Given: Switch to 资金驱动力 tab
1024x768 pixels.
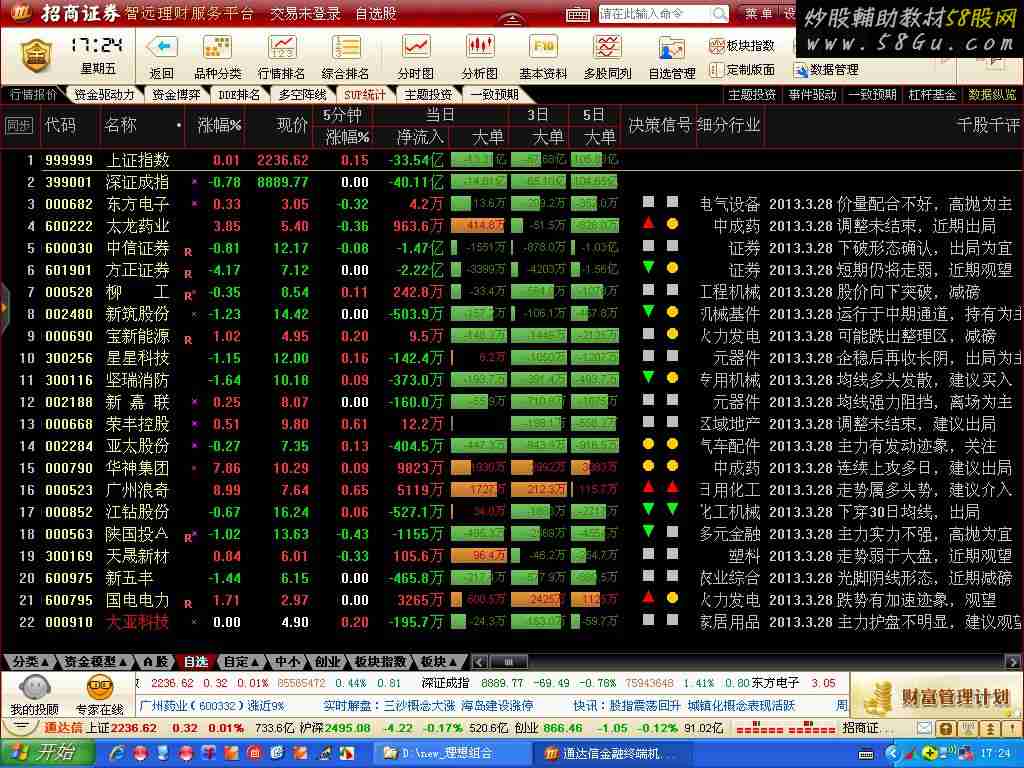Looking at the screenshot, I should [x=104, y=95].
